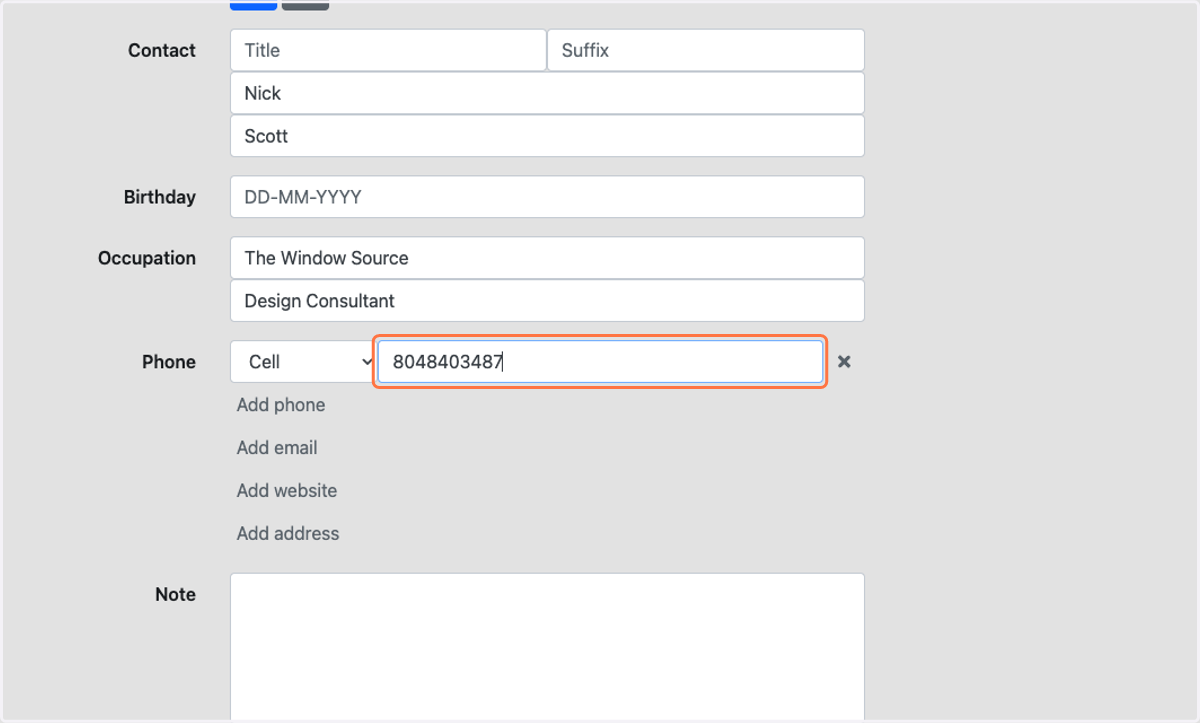Click the Contact label
Image resolution: width=1200 pixels, height=723 pixels.
[x=162, y=50]
